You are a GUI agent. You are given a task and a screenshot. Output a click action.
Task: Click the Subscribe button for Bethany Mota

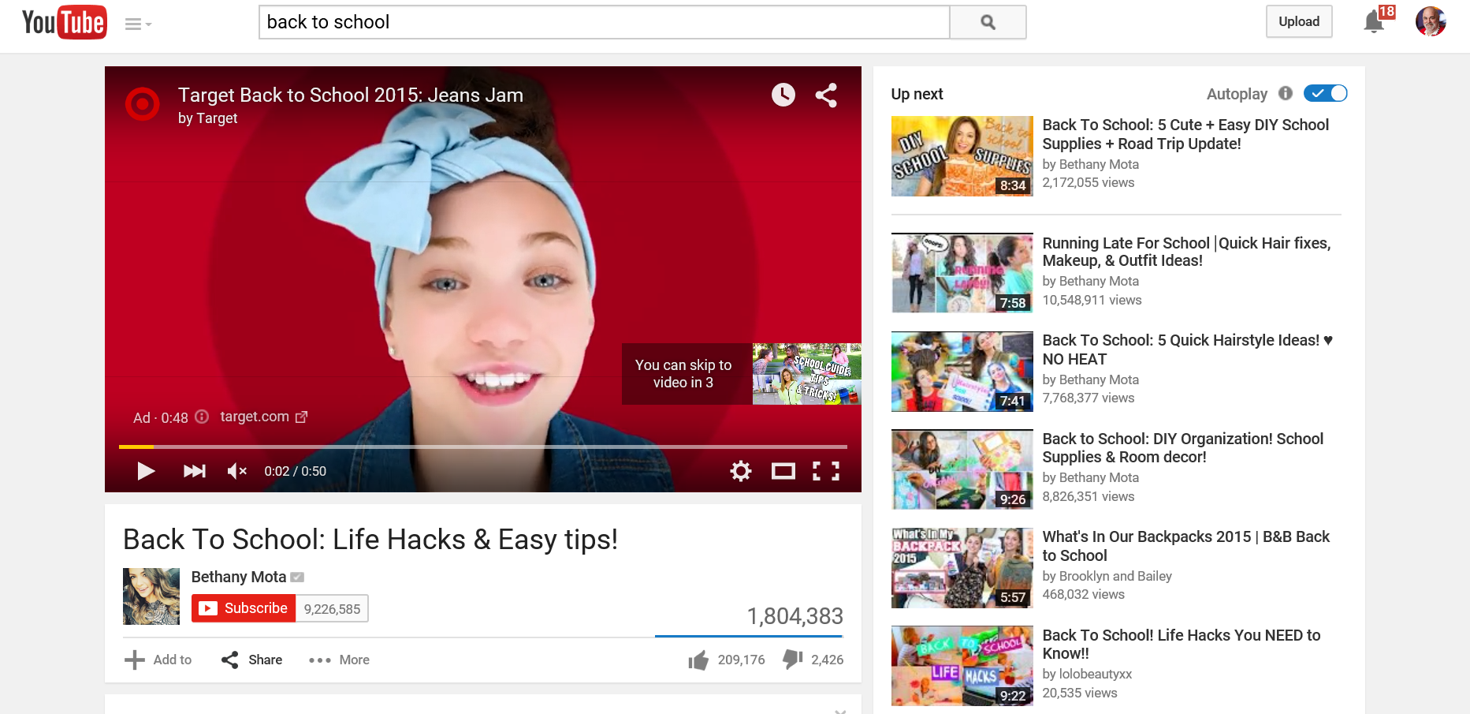[244, 608]
